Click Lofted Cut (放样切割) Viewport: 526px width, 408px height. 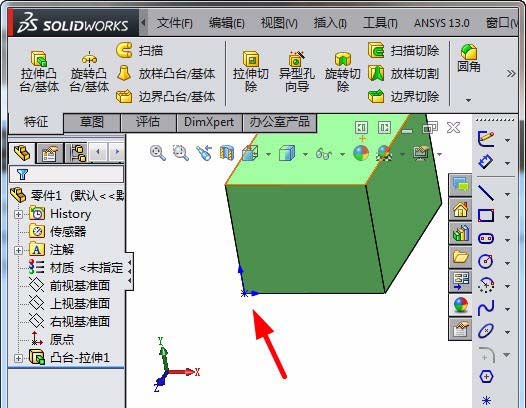(404, 73)
